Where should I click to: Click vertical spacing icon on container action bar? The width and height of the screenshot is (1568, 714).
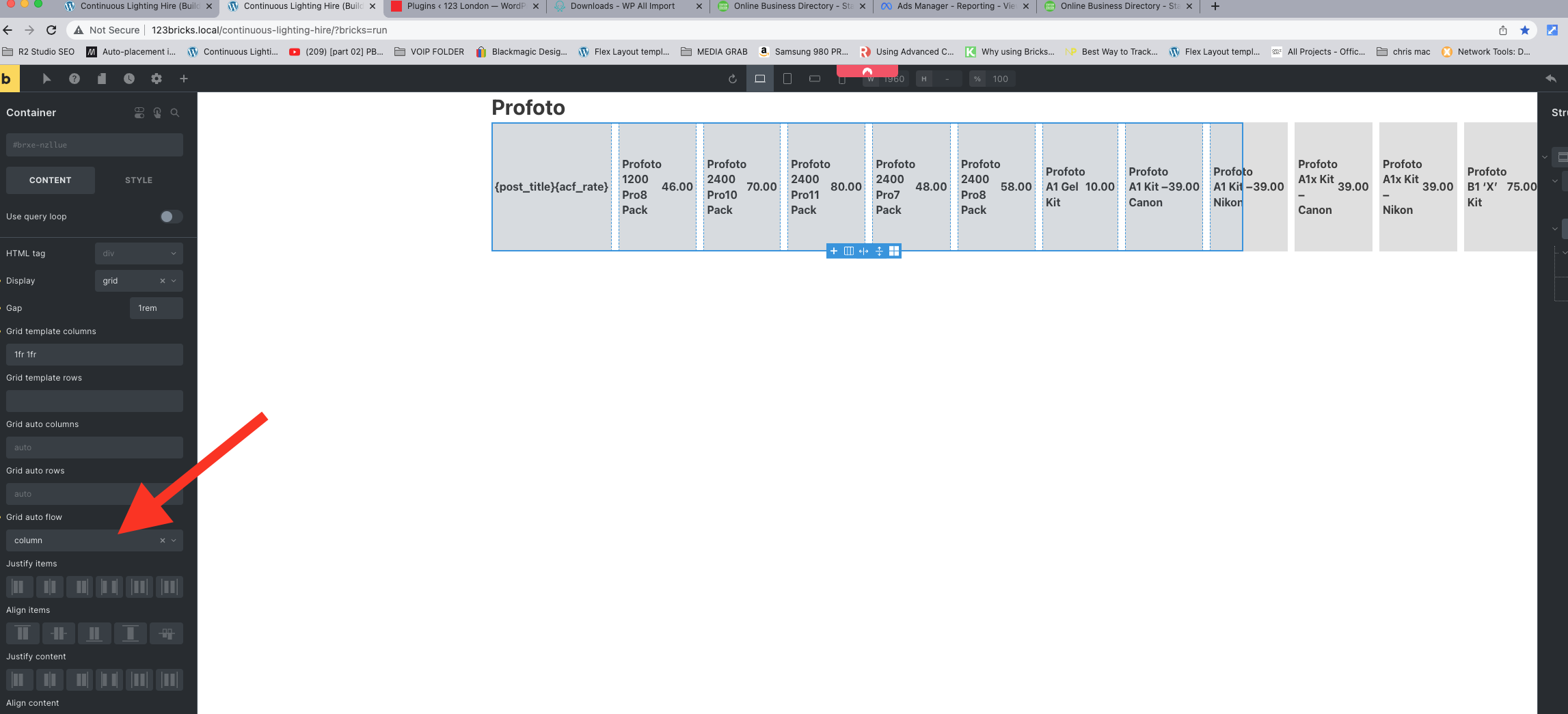pos(879,251)
